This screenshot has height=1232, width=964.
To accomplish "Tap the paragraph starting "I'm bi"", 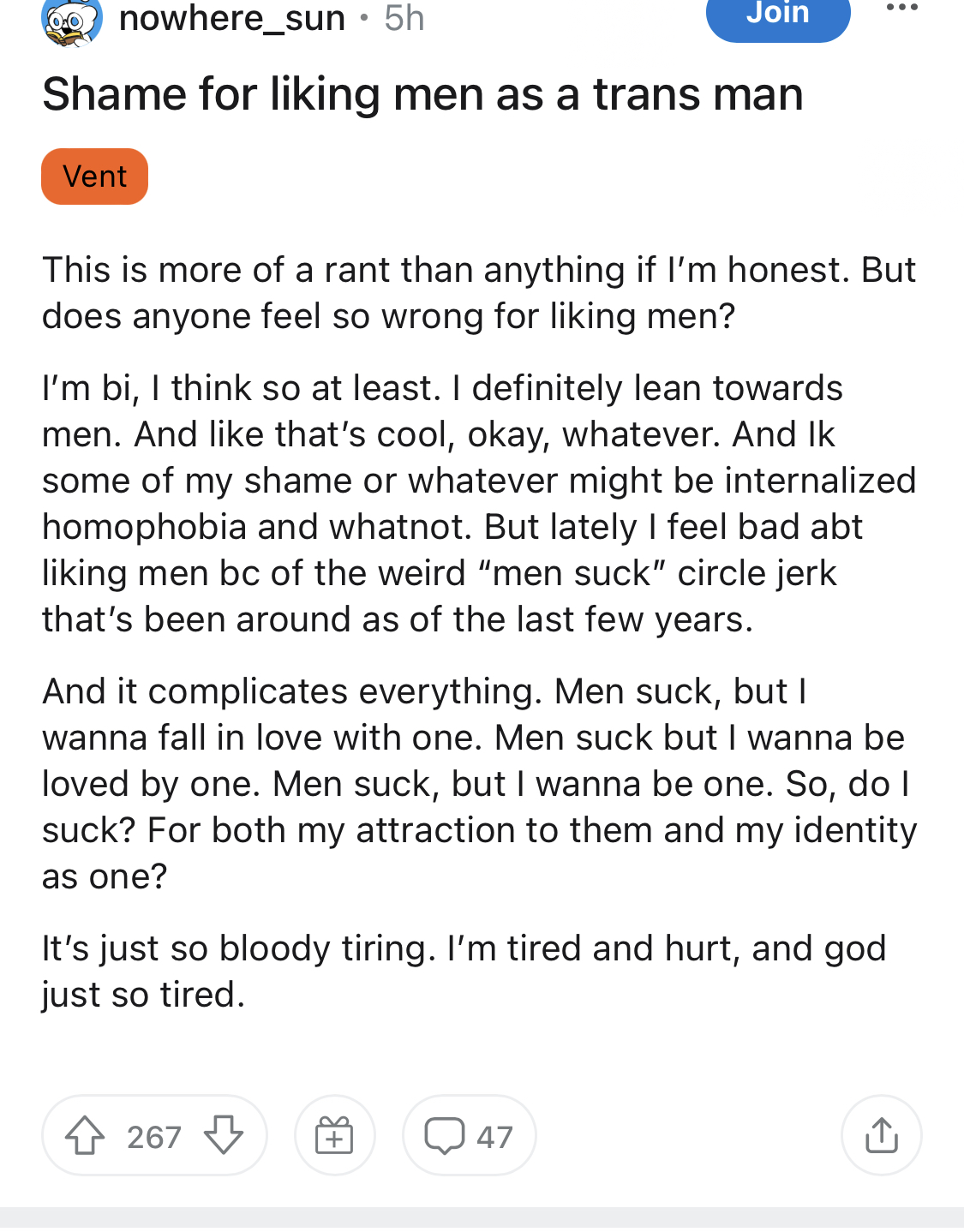I will click(479, 504).
